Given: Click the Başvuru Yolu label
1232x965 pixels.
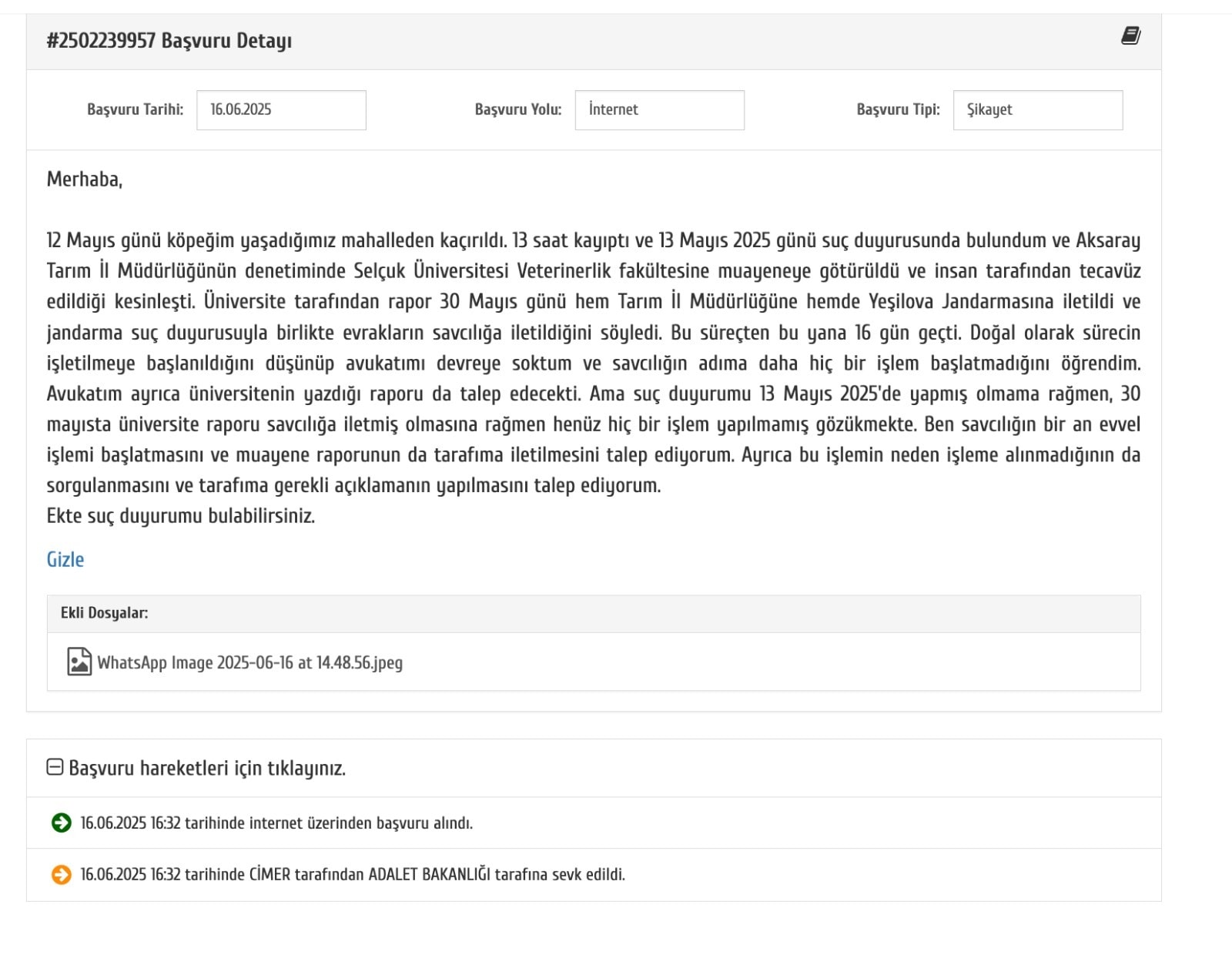Looking at the screenshot, I should [517, 109].
